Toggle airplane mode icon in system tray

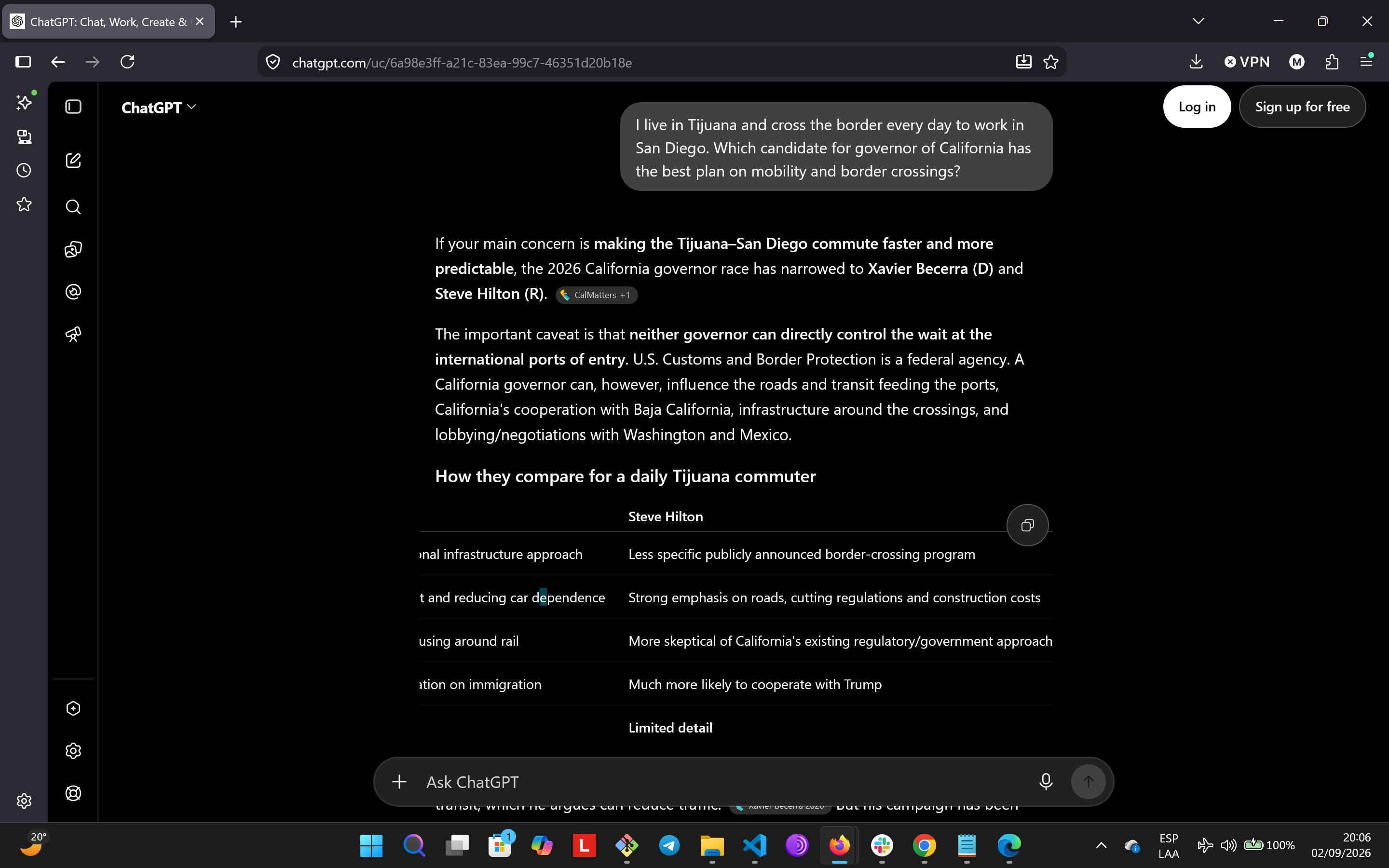1205,845
